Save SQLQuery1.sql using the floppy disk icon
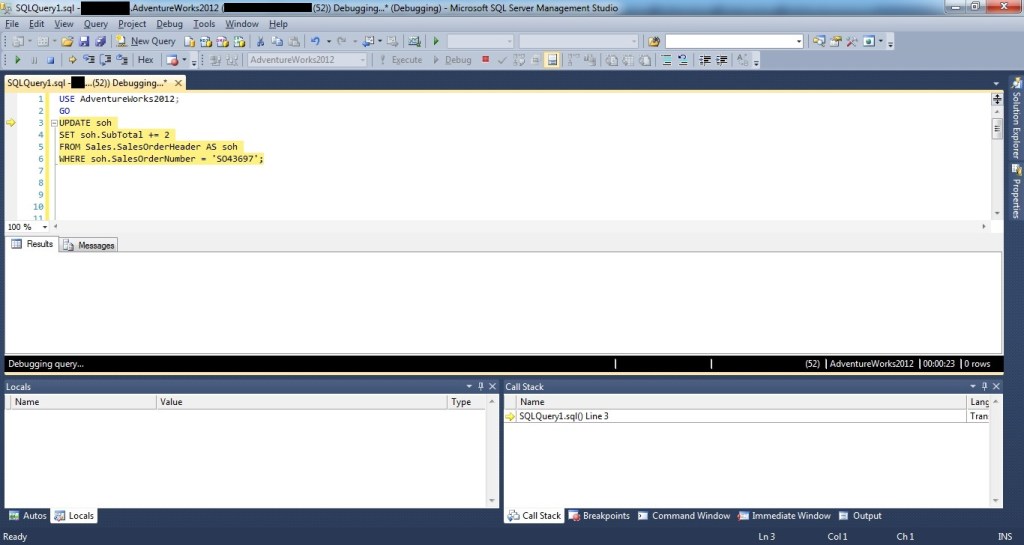Image resolution: width=1024 pixels, height=545 pixels. [x=84, y=42]
